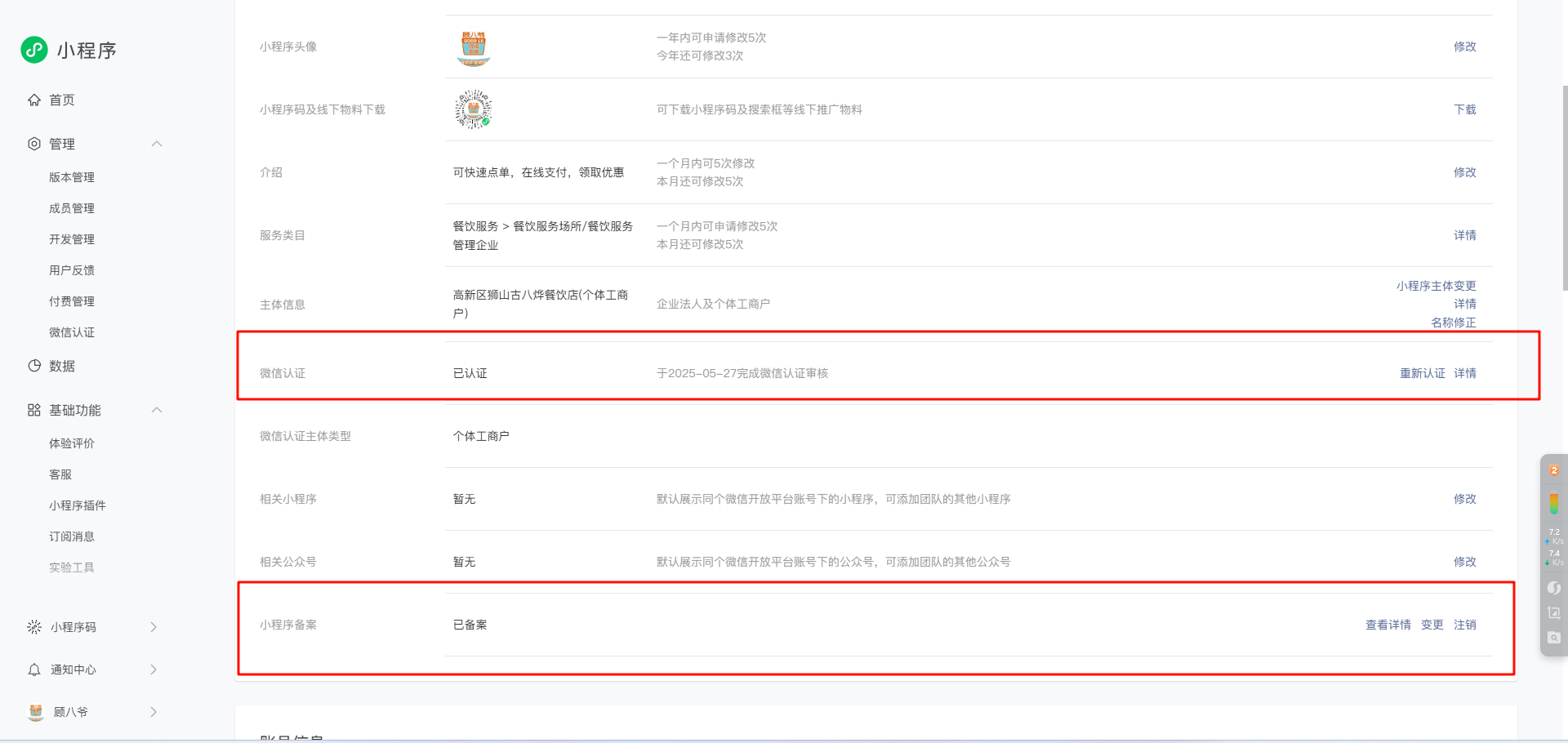Click the mini program QR code image
Screen dimensions: 1568x743
[x=474, y=109]
